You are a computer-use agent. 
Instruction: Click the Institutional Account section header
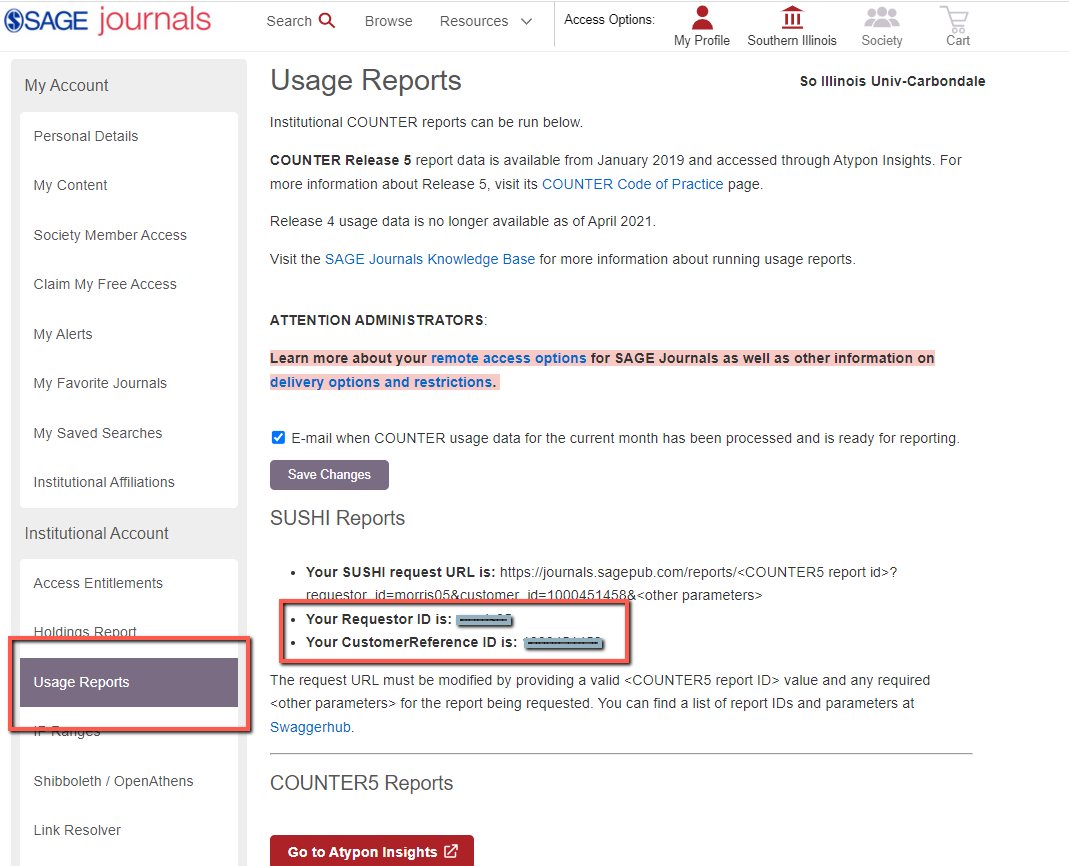click(96, 533)
